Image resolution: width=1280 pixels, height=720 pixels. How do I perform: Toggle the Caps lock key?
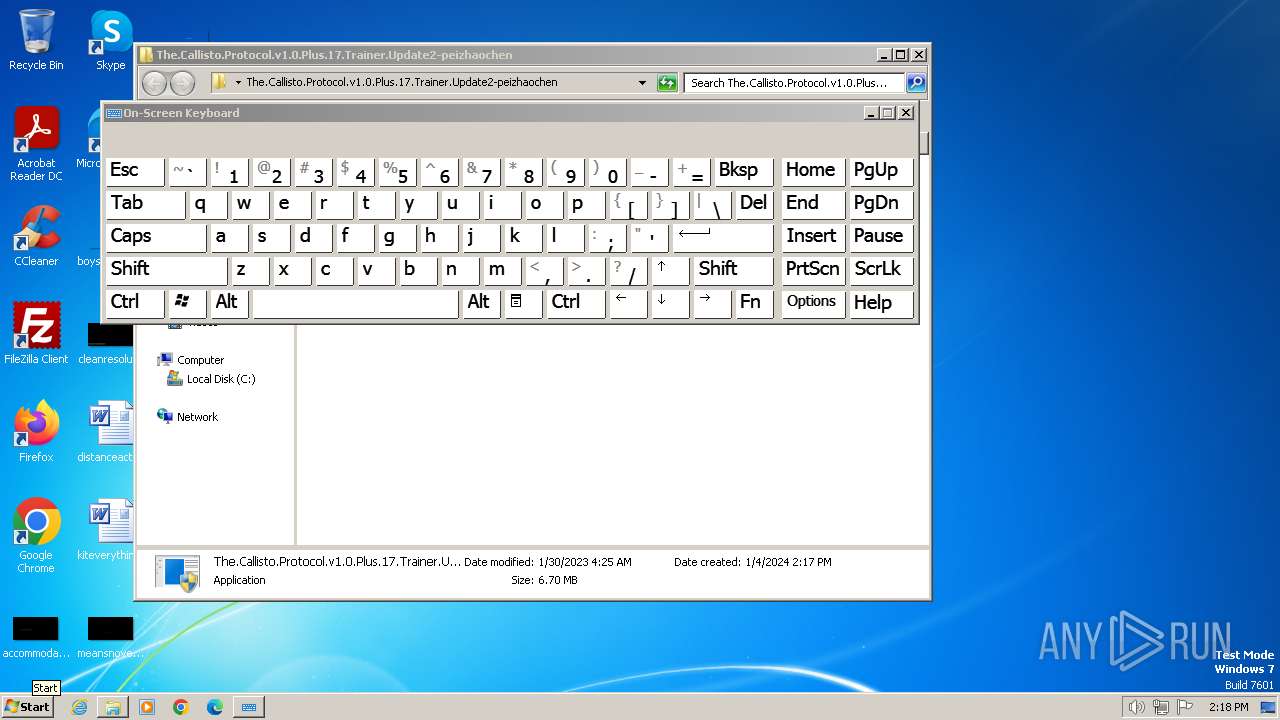155,237
